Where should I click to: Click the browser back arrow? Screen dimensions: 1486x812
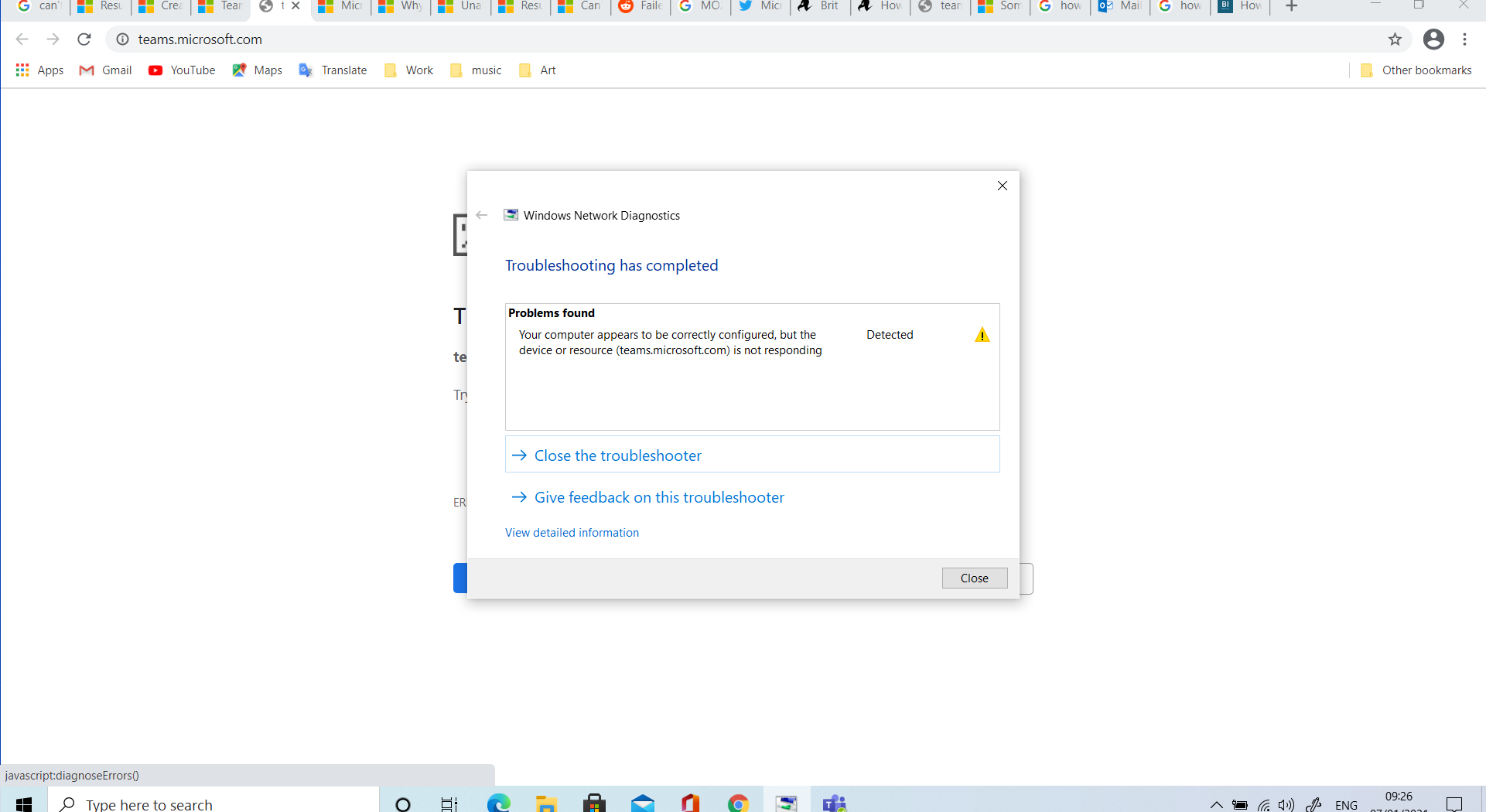22,39
